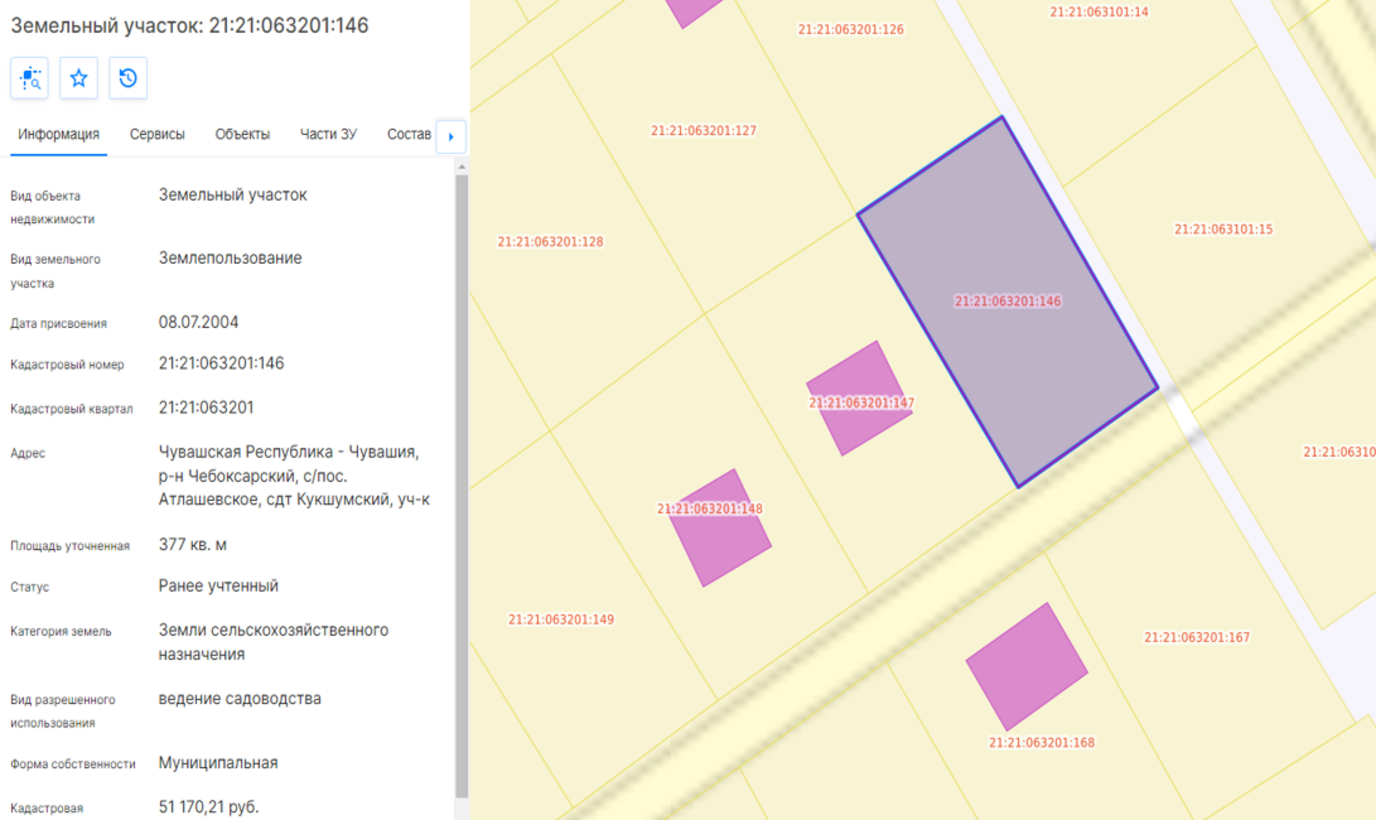Open the Состав tab
Image resolution: width=1376 pixels, height=820 pixels.
(x=409, y=135)
